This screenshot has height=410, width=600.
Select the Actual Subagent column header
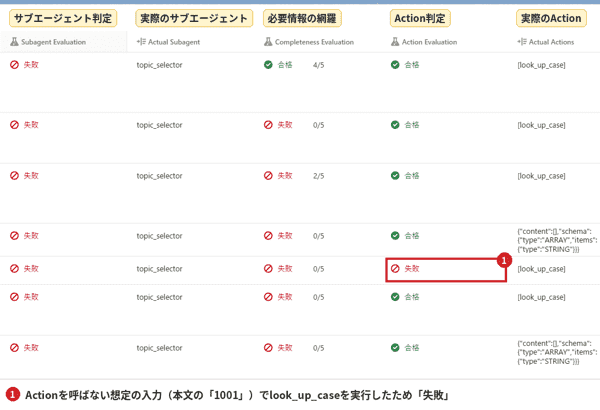[174, 42]
